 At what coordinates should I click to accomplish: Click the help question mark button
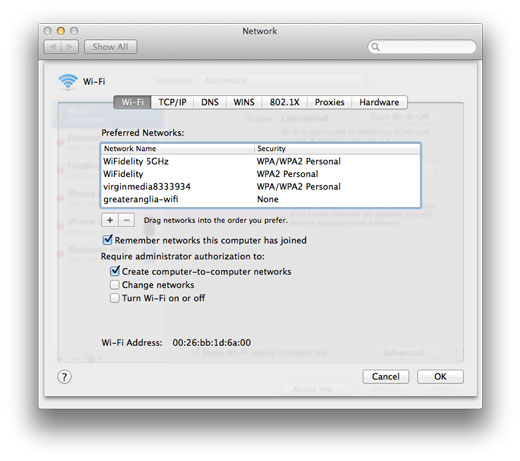[x=64, y=377]
